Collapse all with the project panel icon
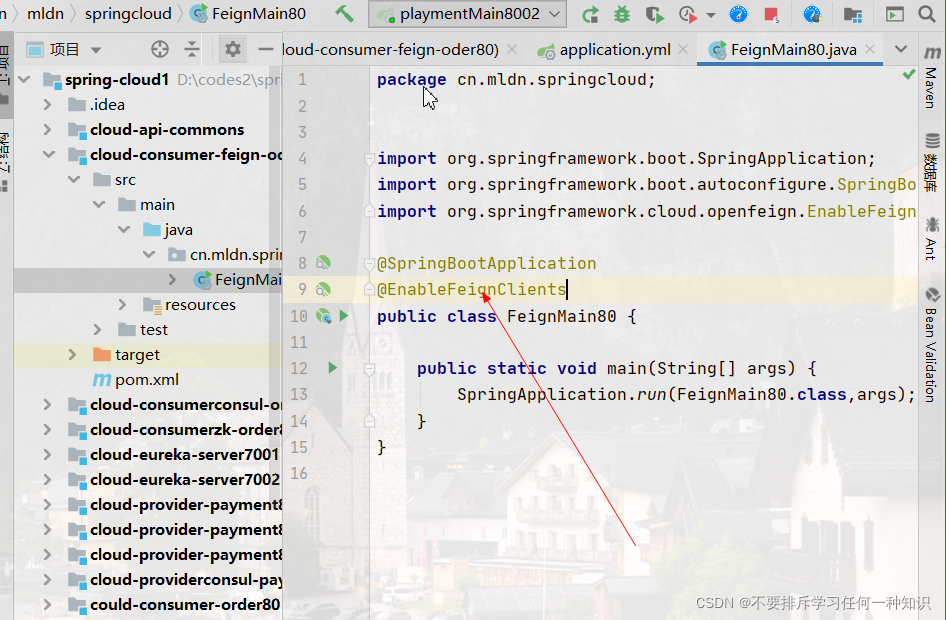This screenshot has width=946, height=620. 192,49
